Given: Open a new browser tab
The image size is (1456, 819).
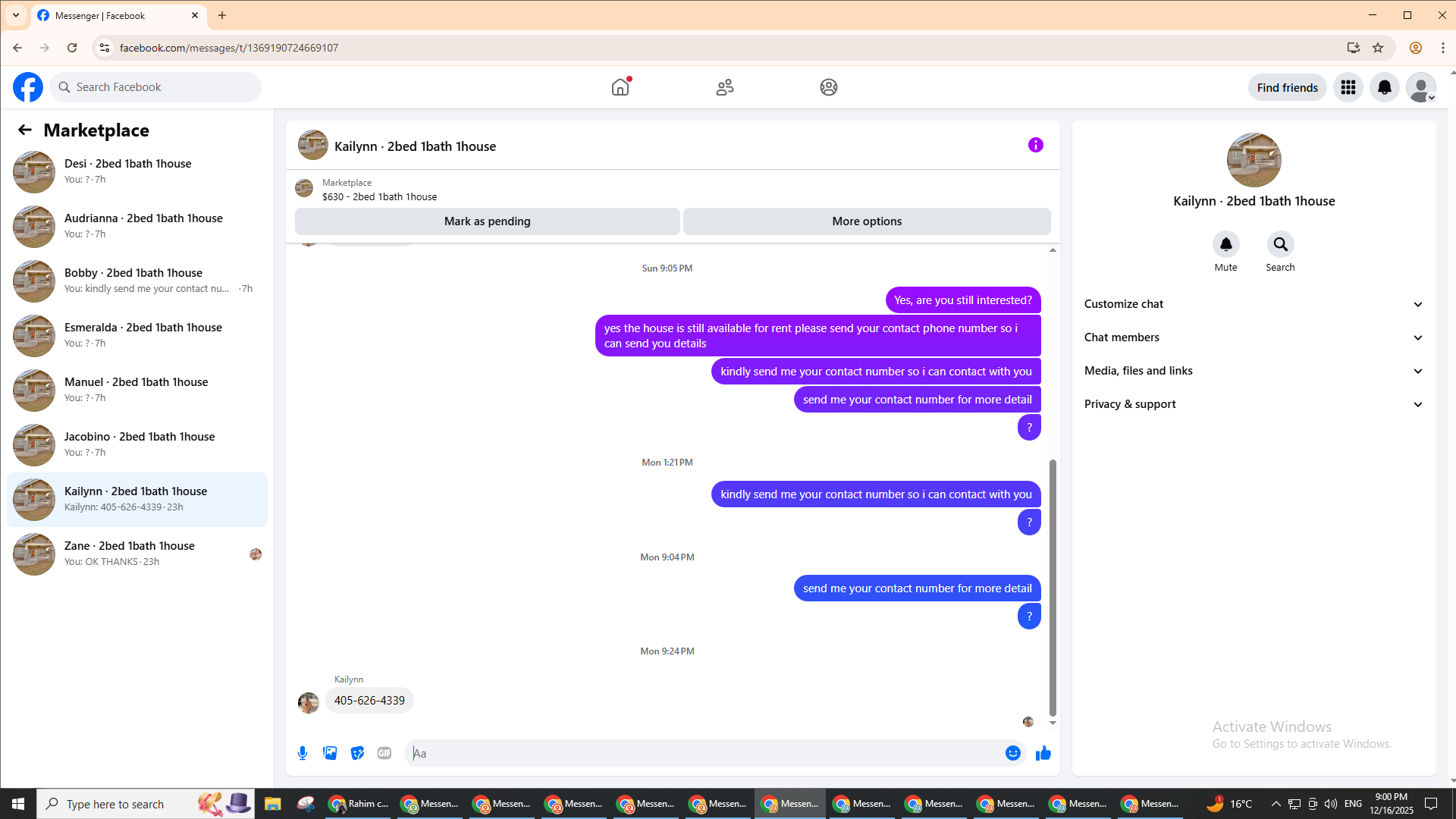Looking at the screenshot, I should 222,15.
